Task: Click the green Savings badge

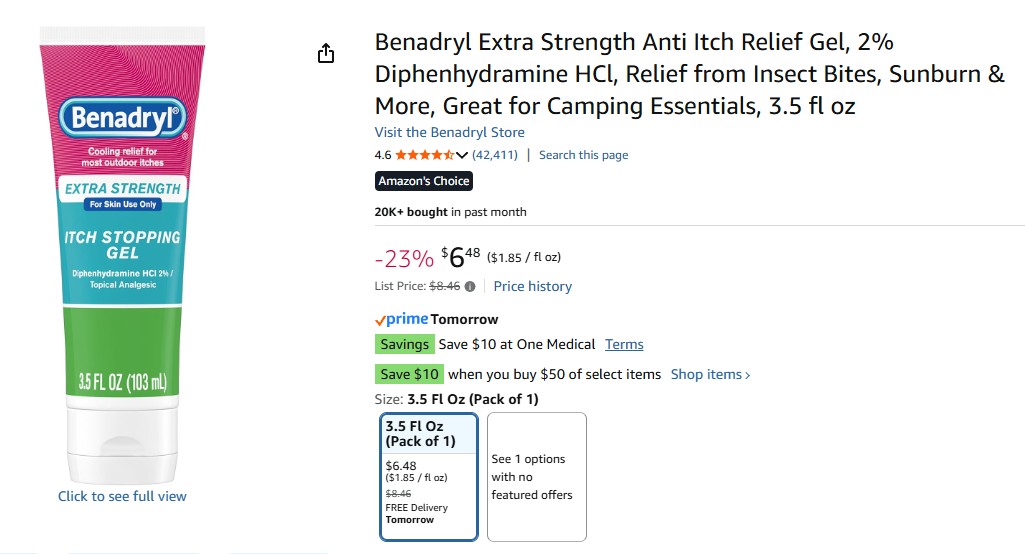Action: click(x=405, y=344)
